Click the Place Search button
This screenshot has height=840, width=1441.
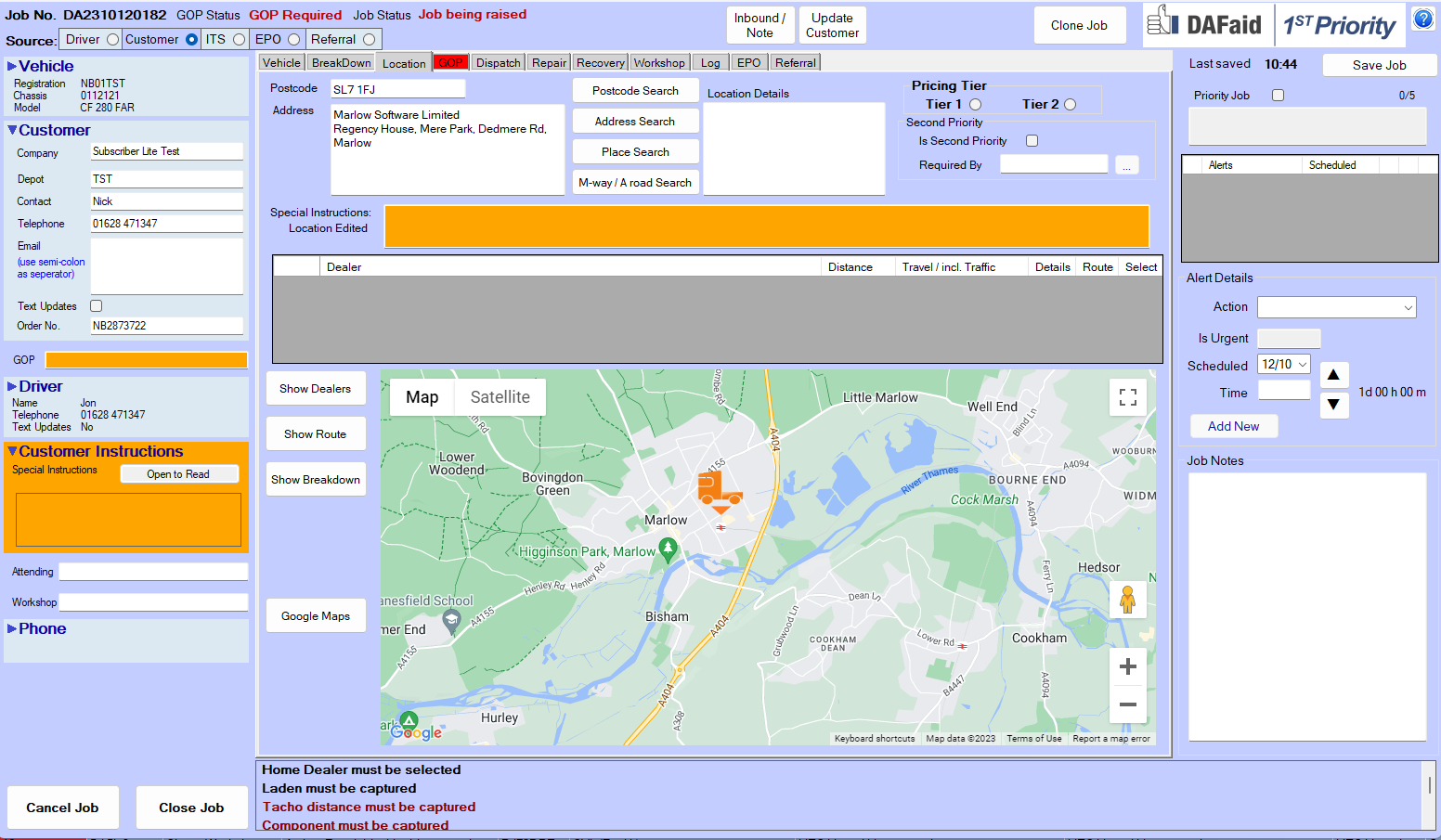coord(635,152)
